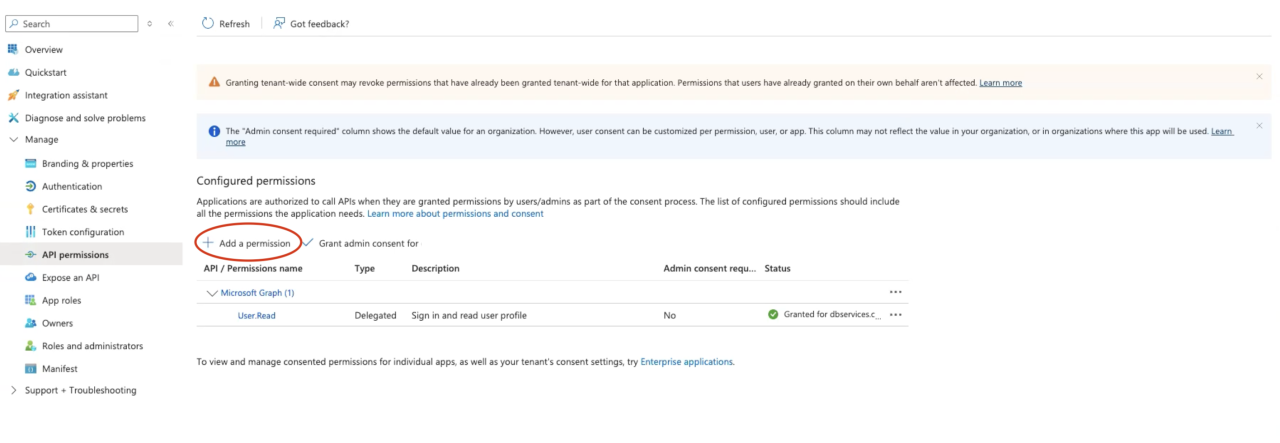Open ellipsis menu for User.Read row
This screenshot has height=443, width=1280.
coord(896,314)
